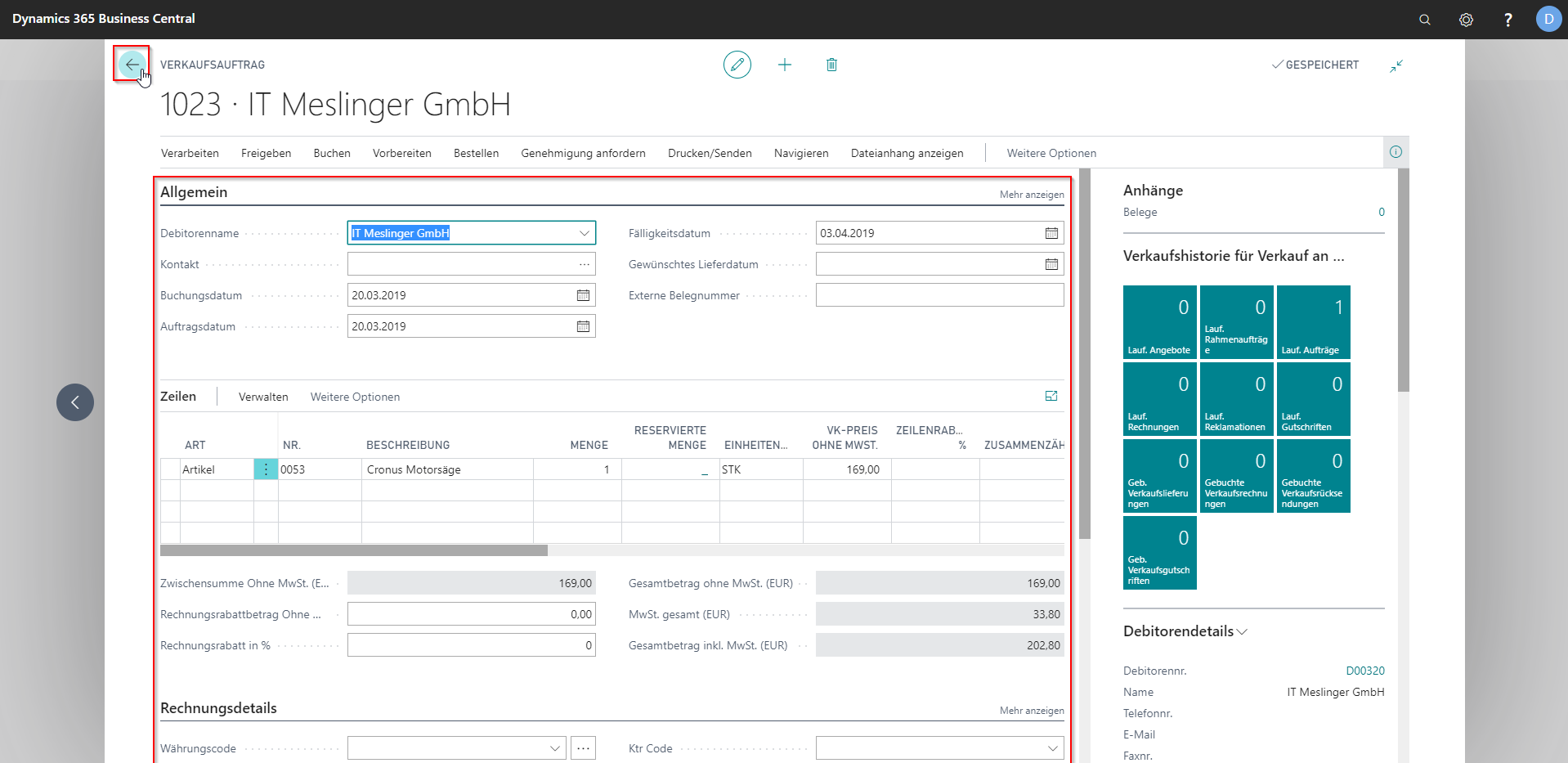
Task: Maximize the Zeilen section icon
Action: pos(1051,396)
